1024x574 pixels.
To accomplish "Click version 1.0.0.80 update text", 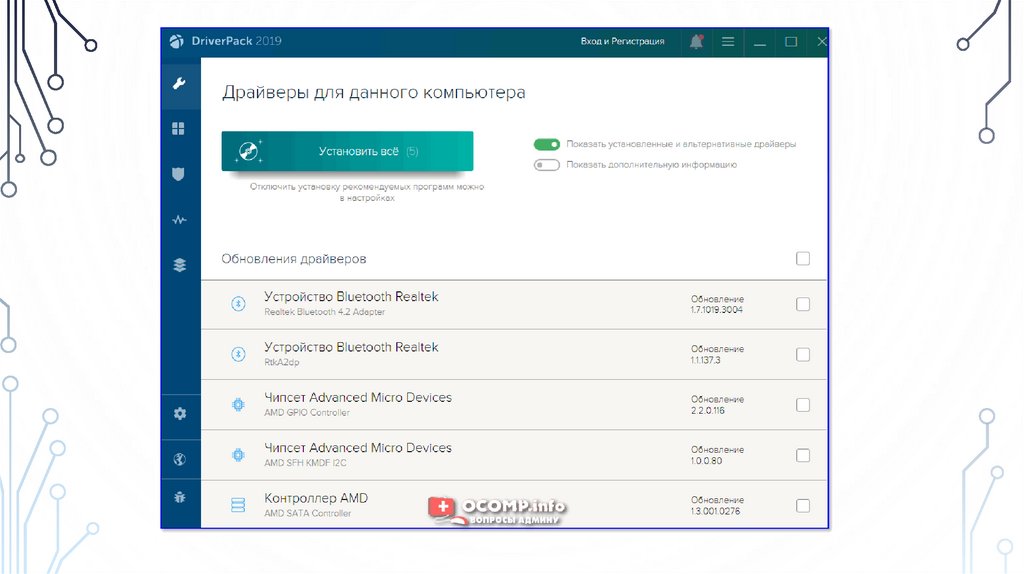I will 707,460.
